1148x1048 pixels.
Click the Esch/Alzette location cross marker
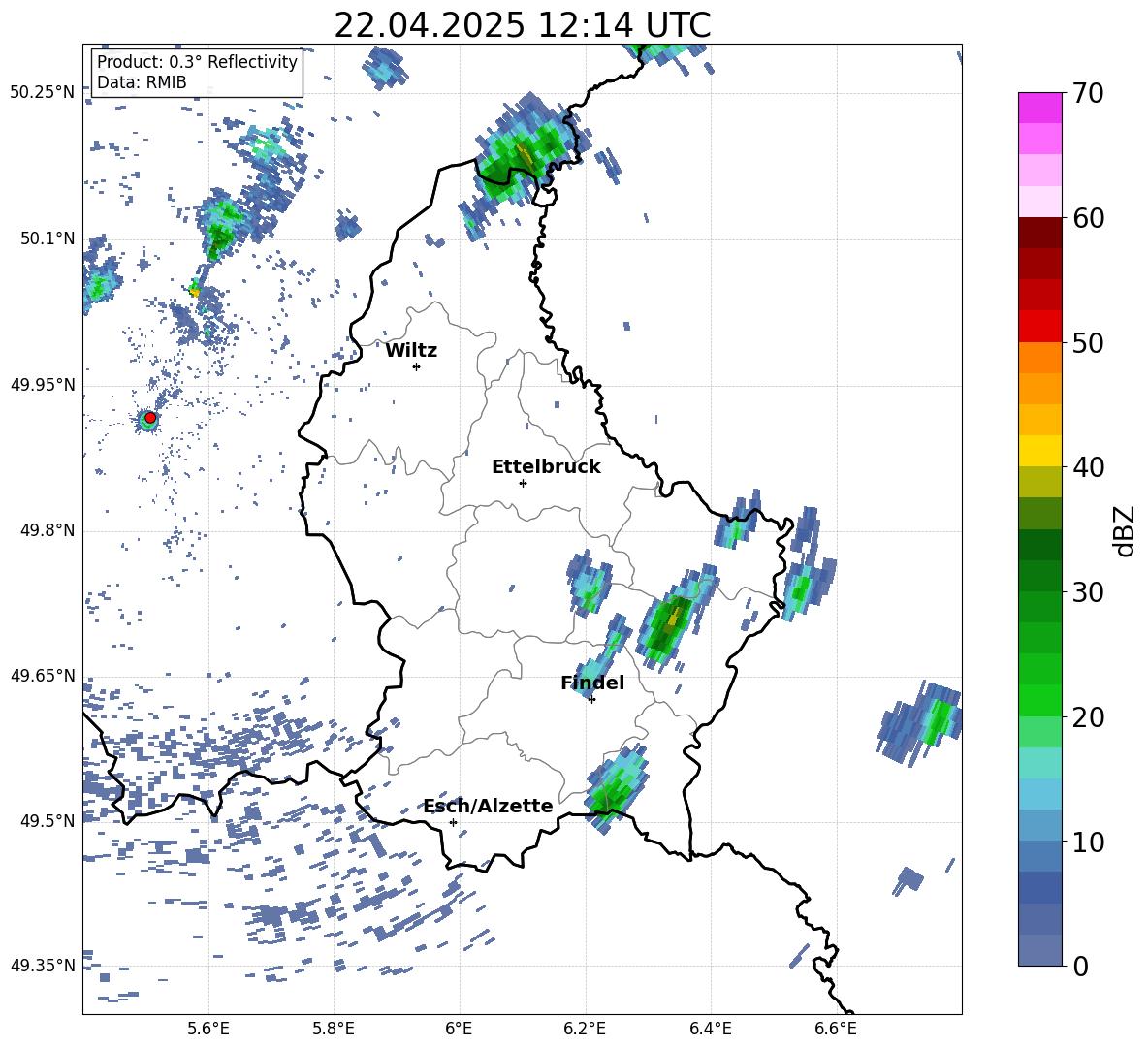[453, 822]
